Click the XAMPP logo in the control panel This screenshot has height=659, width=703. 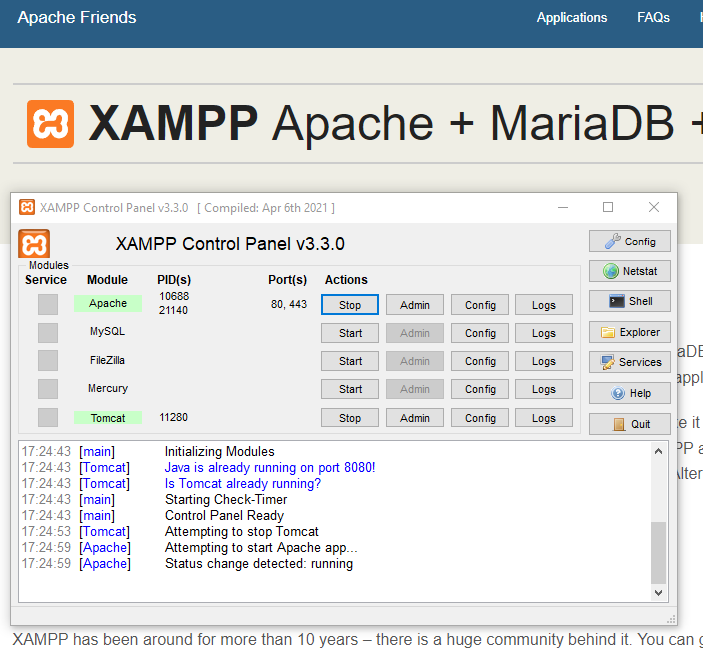(35, 243)
